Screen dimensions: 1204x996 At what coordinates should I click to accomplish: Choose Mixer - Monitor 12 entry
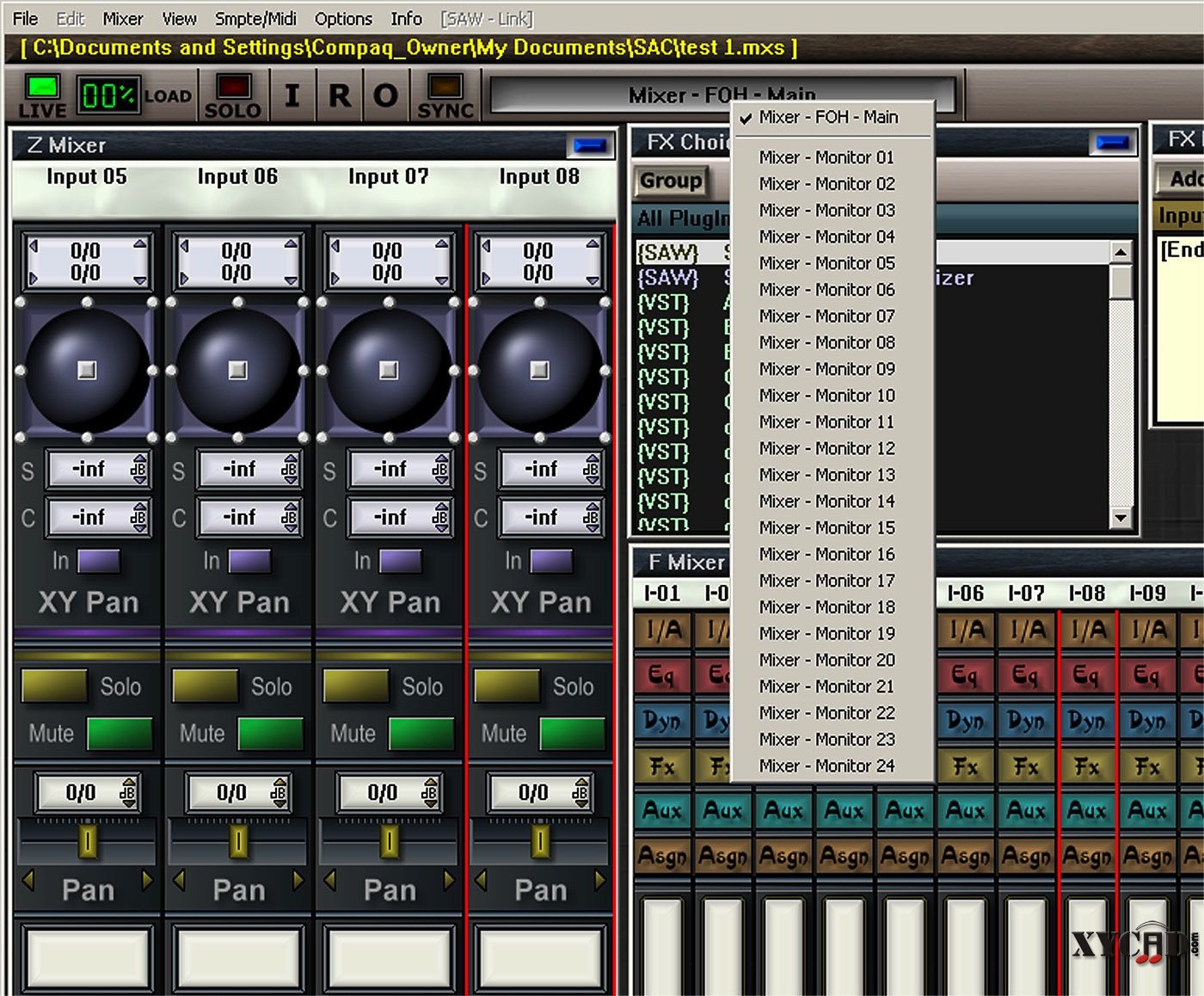(832, 448)
